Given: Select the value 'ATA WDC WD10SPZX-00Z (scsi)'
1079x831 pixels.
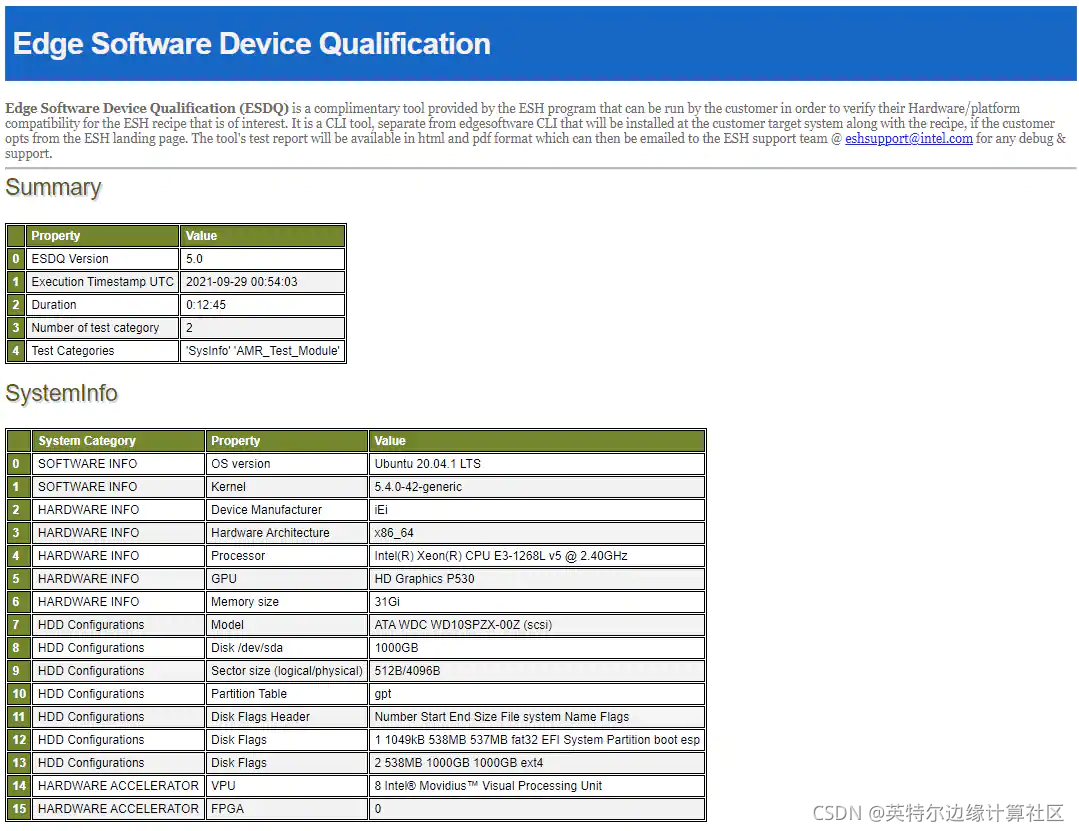Looking at the screenshot, I should click(x=537, y=625).
